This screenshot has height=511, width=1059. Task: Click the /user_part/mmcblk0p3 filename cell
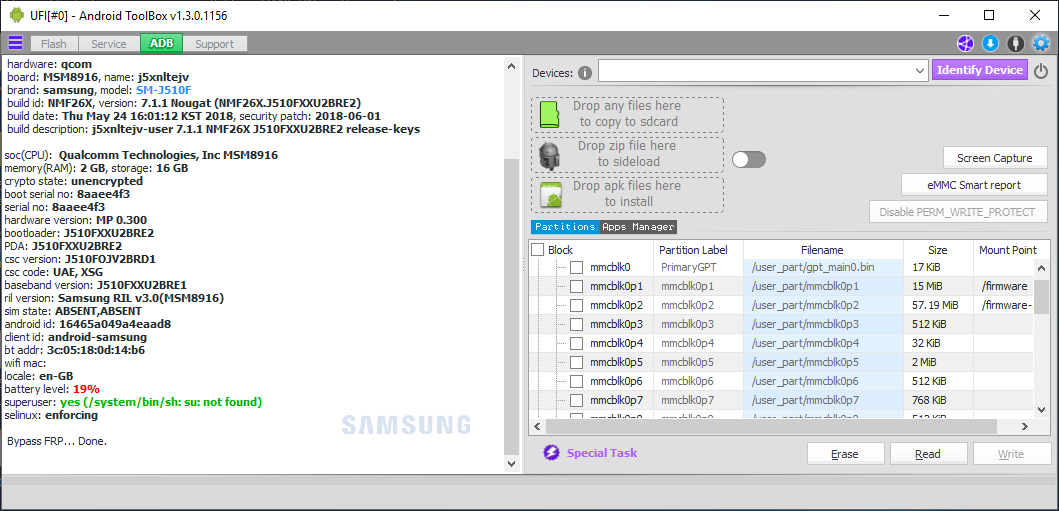pyautogui.click(x=823, y=324)
